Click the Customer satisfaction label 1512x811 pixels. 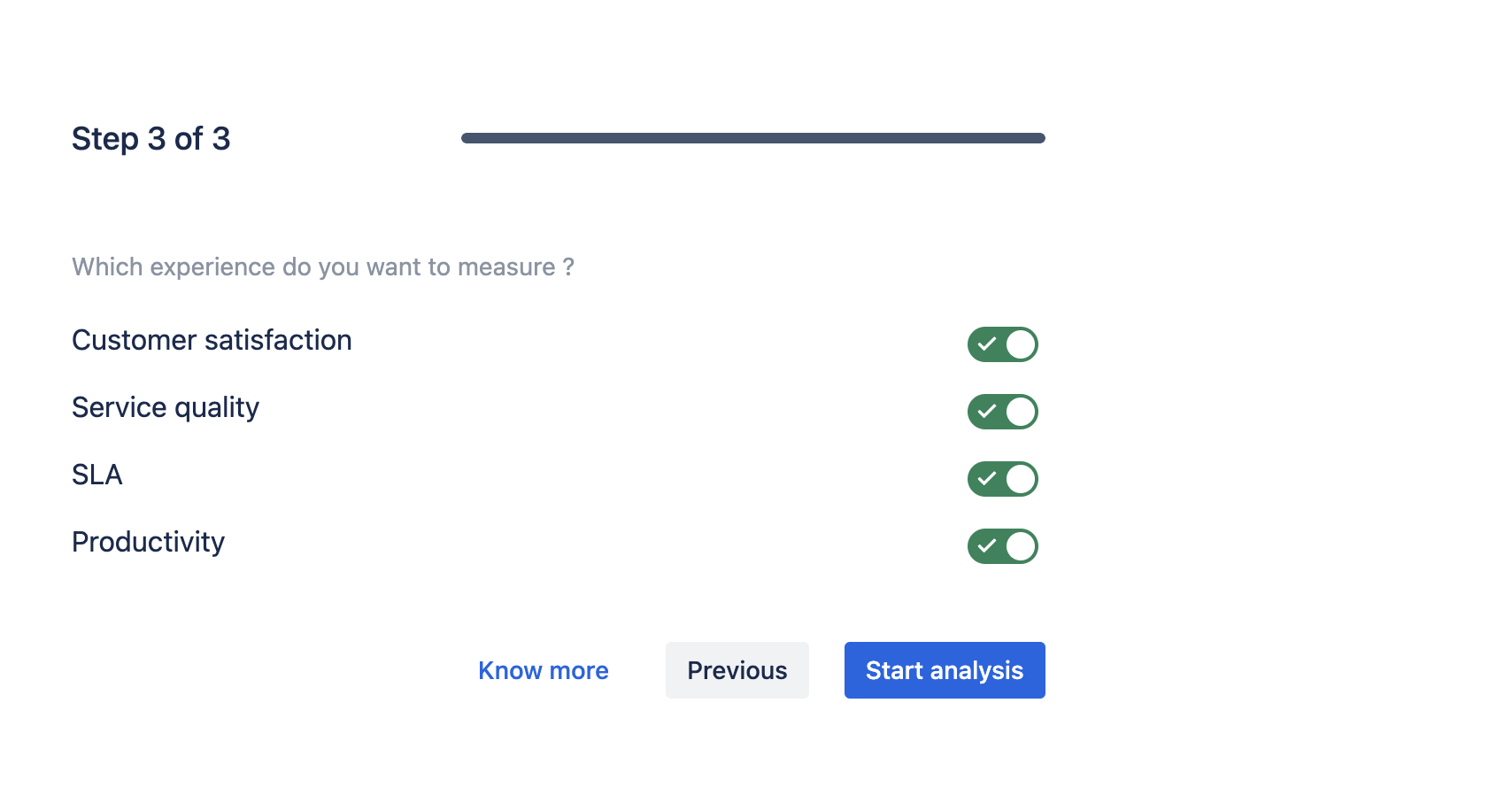(212, 340)
